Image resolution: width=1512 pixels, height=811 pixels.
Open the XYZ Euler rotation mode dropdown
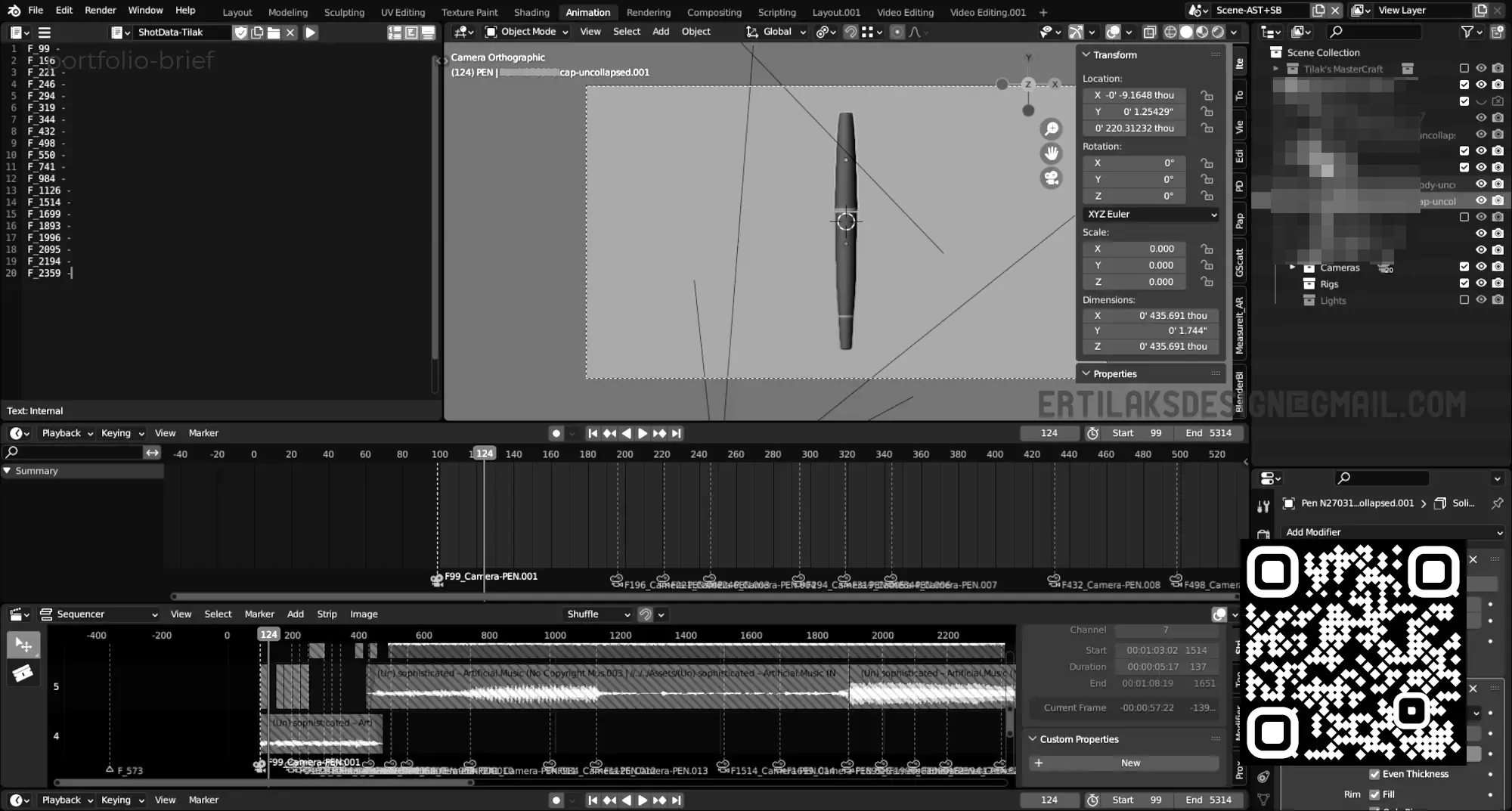[1151, 215]
